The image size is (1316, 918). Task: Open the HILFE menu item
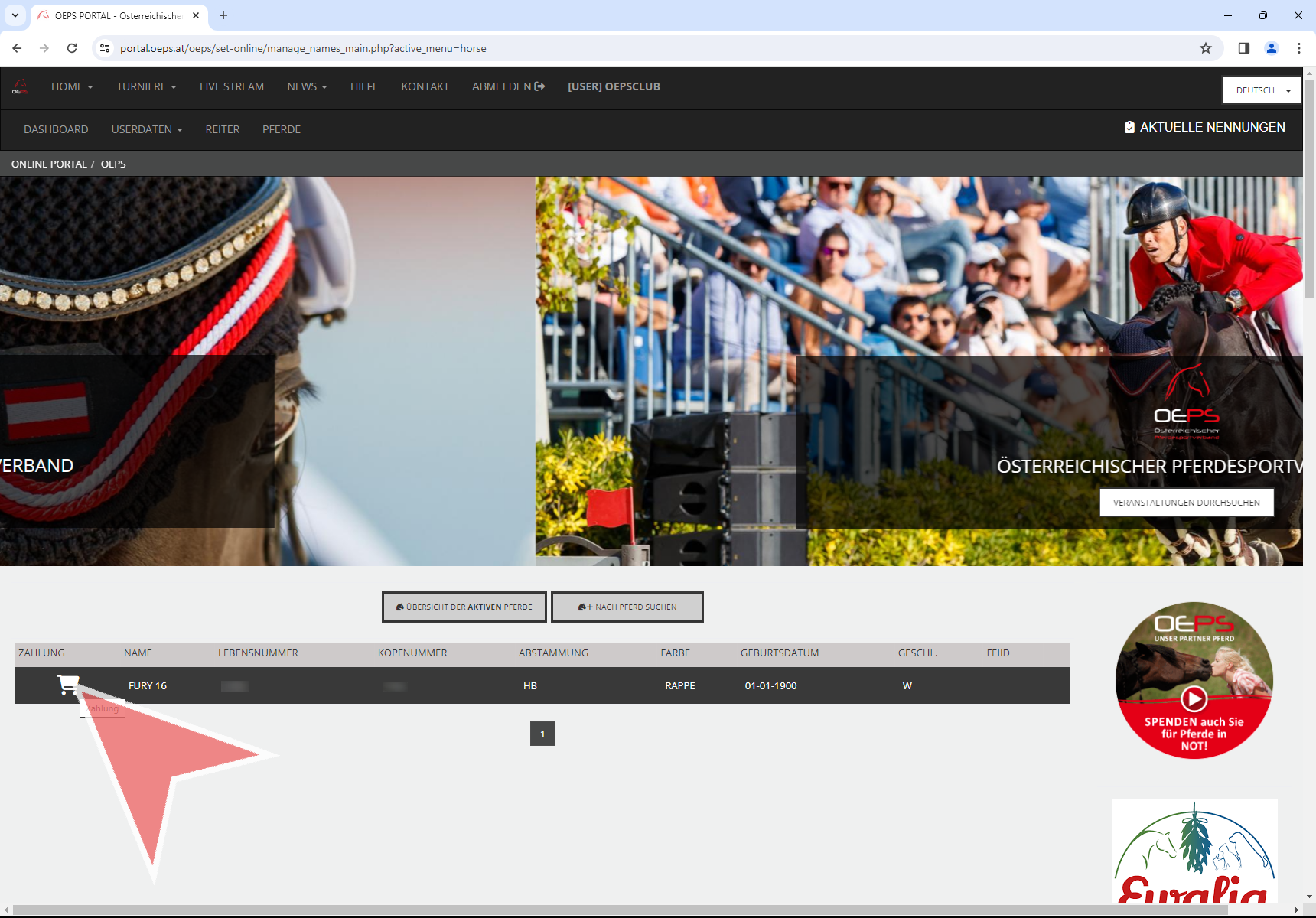[364, 86]
